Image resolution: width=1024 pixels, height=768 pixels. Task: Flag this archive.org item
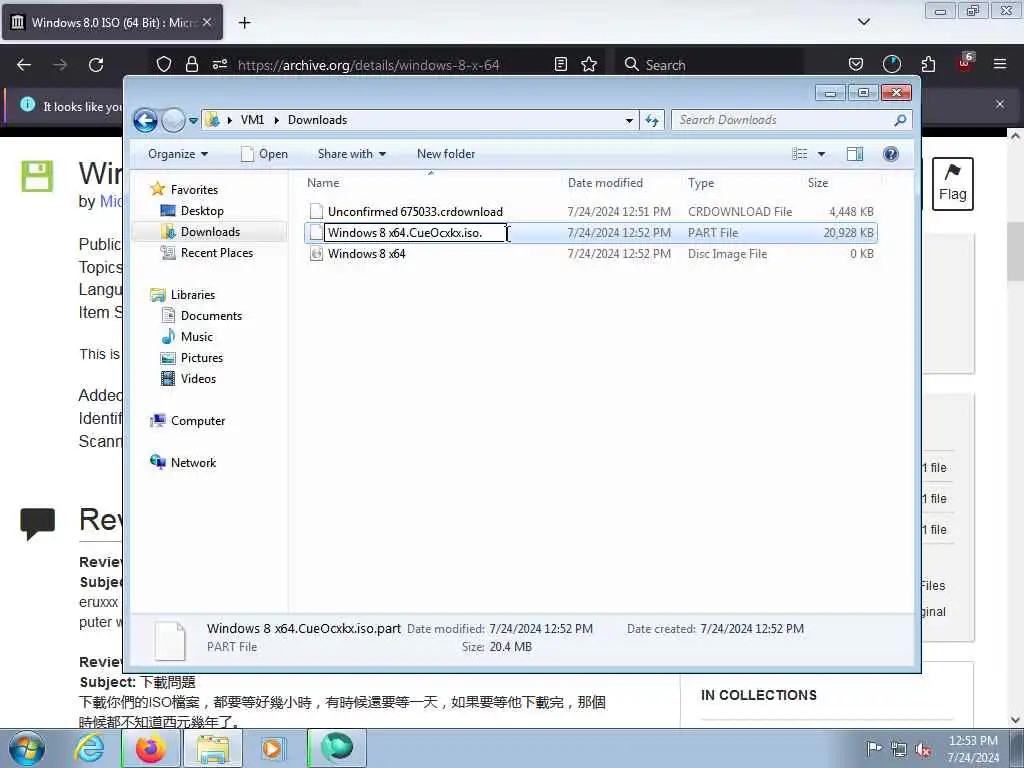[952, 184]
